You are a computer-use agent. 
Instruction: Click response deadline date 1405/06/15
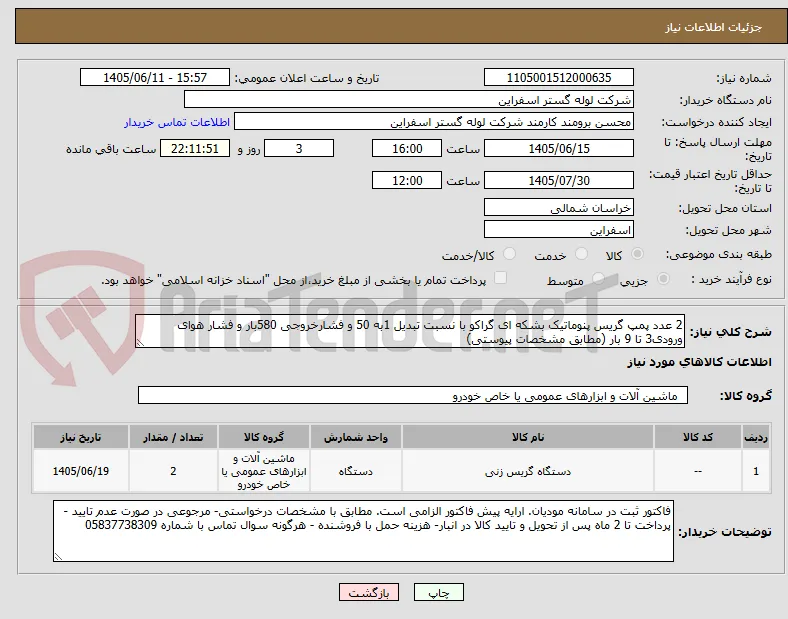click(x=558, y=149)
